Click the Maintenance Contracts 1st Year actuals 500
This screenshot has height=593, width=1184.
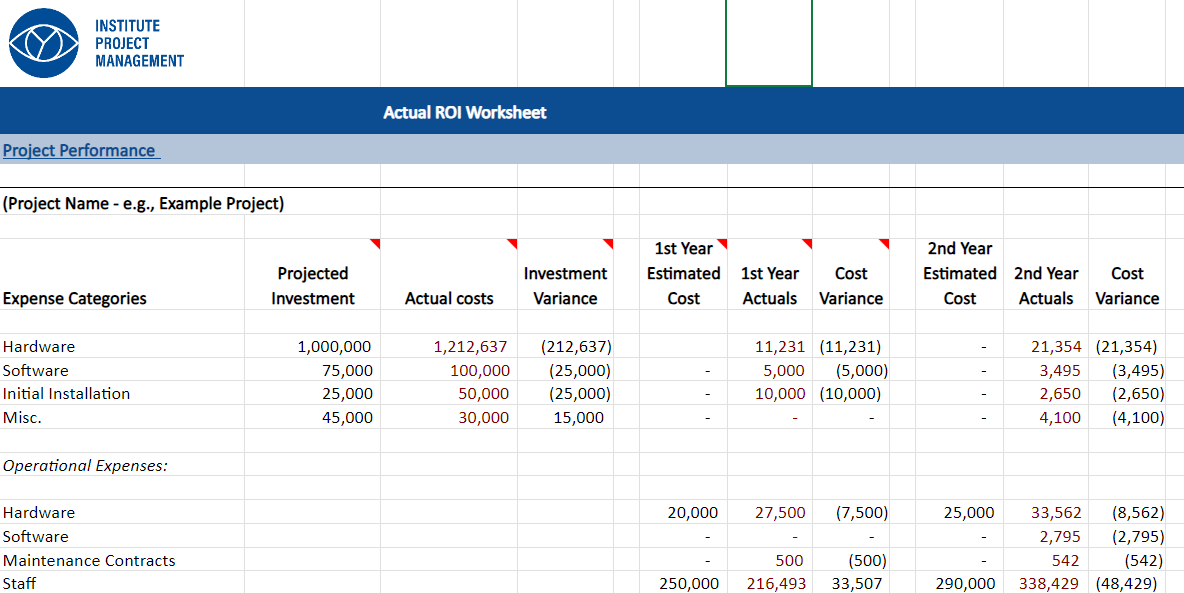tap(789, 561)
